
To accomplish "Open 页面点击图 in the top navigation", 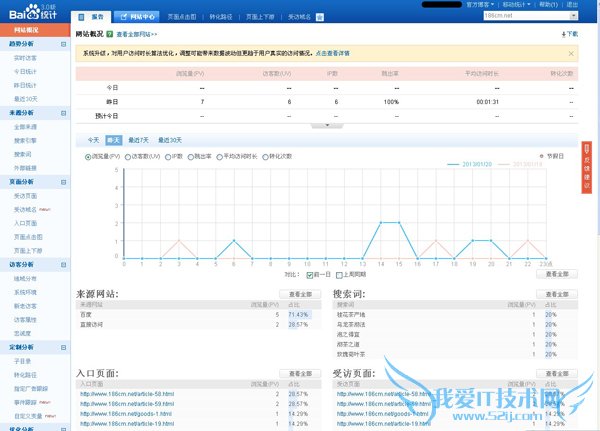I will pyautogui.click(x=182, y=17).
